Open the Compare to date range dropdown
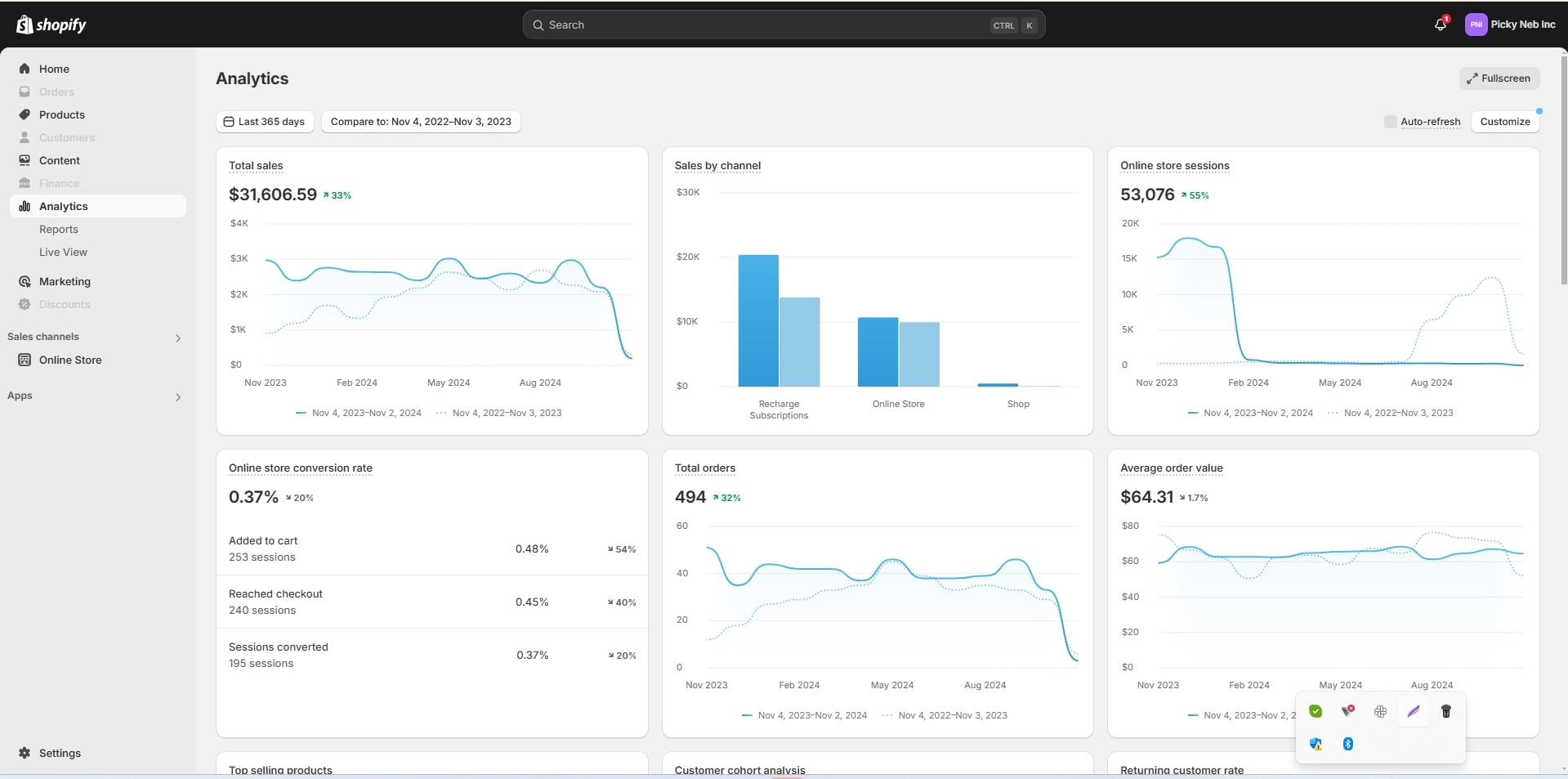 click(x=421, y=122)
